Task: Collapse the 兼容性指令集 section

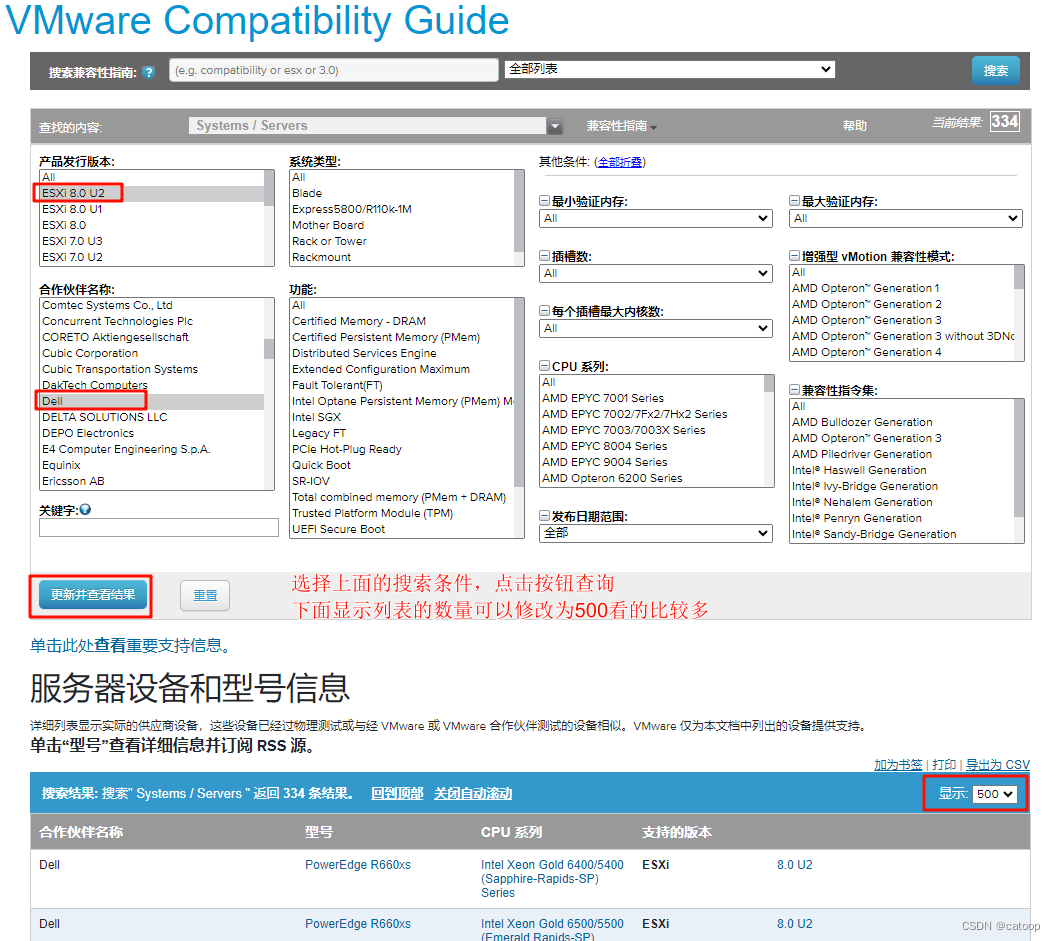Action: (x=795, y=390)
